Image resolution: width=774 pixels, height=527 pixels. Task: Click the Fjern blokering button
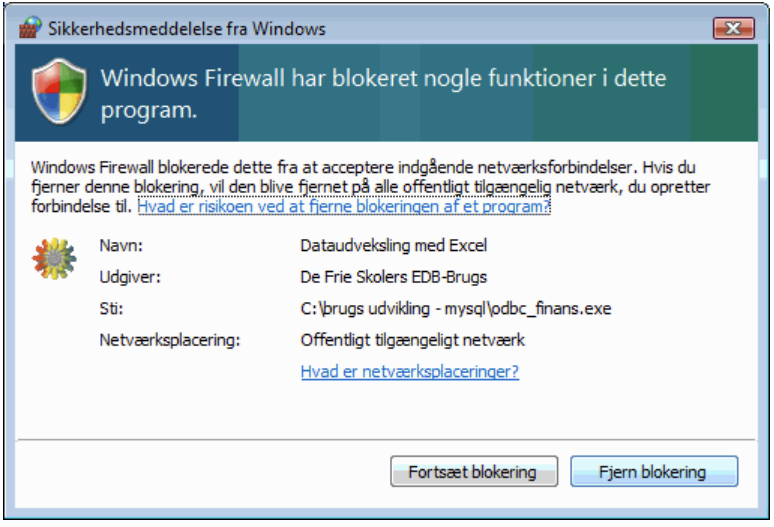pyautogui.click(x=654, y=472)
